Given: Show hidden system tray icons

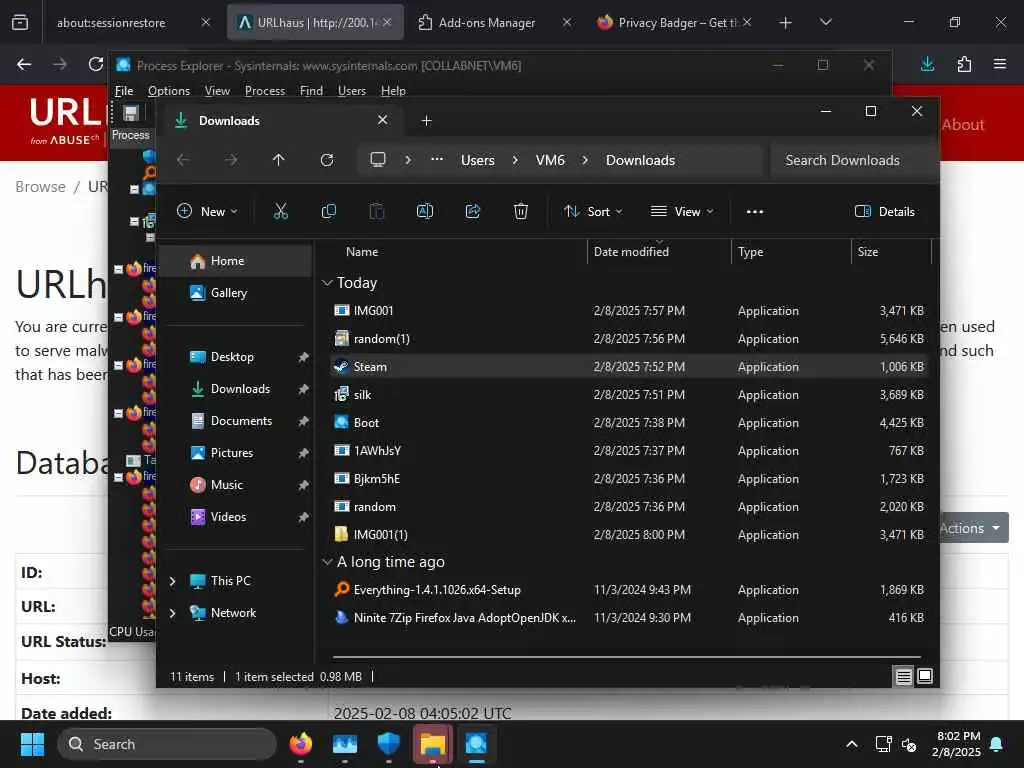Looking at the screenshot, I should click(x=852, y=744).
